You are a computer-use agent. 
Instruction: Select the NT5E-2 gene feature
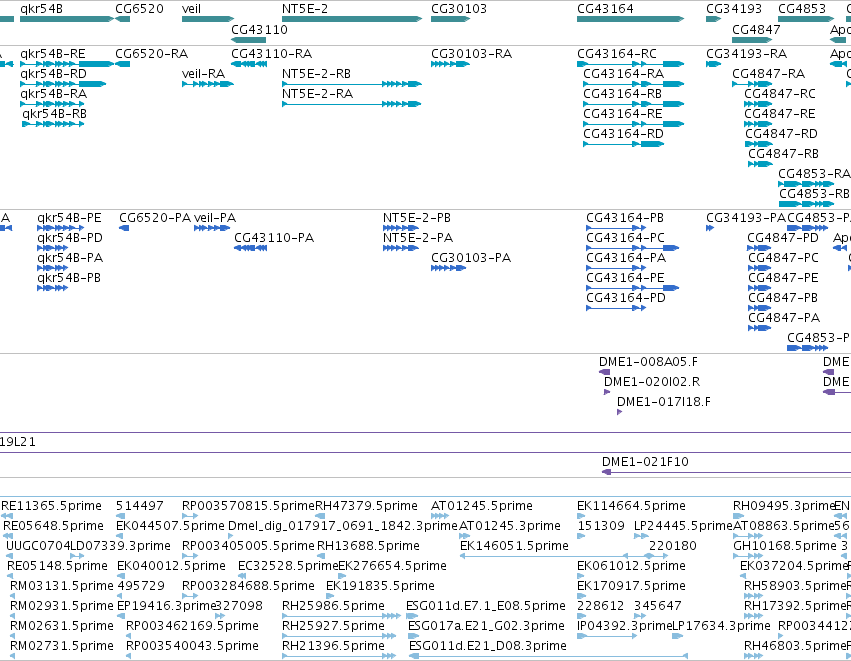click(352, 19)
